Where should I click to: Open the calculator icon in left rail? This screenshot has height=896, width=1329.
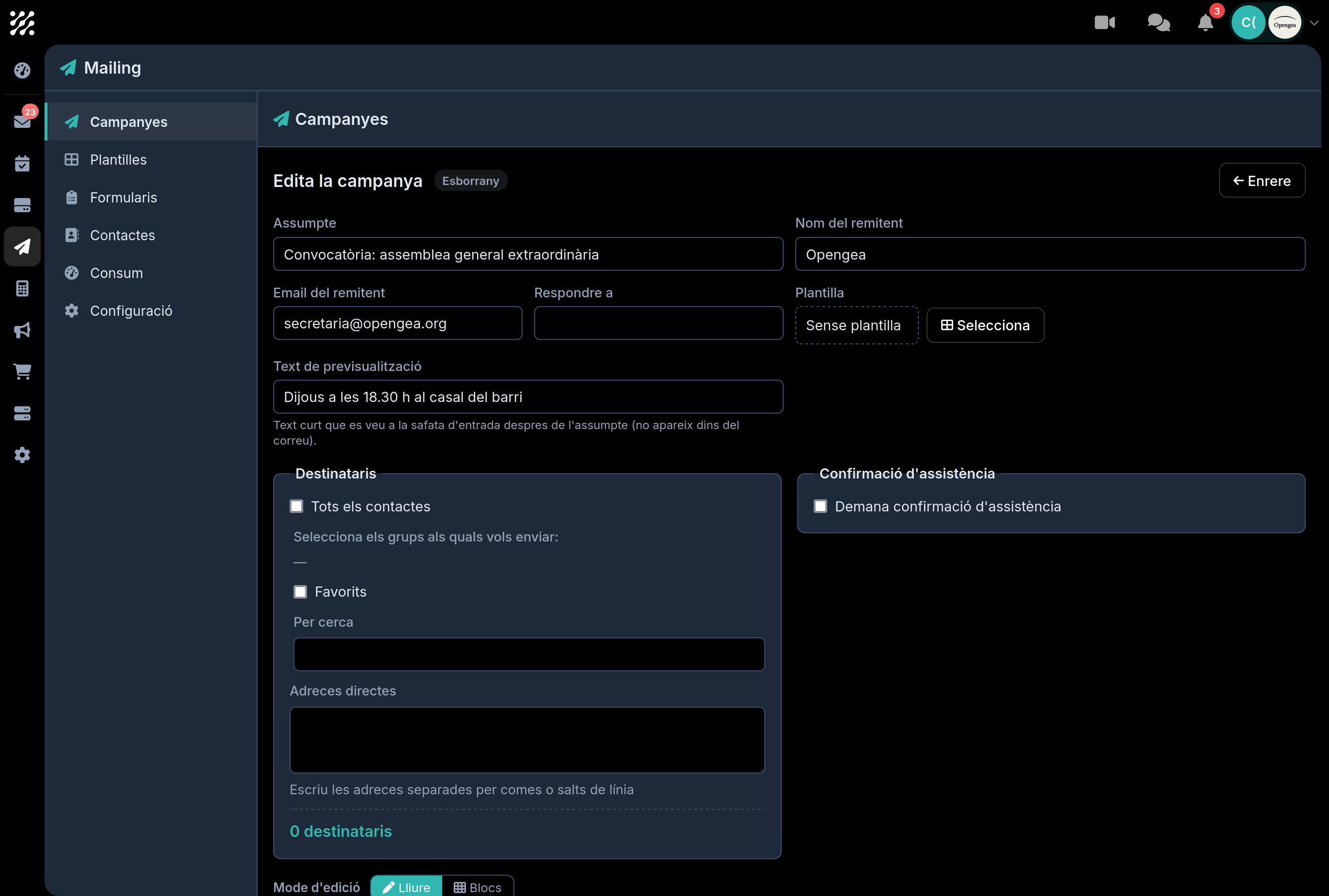(22, 289)
